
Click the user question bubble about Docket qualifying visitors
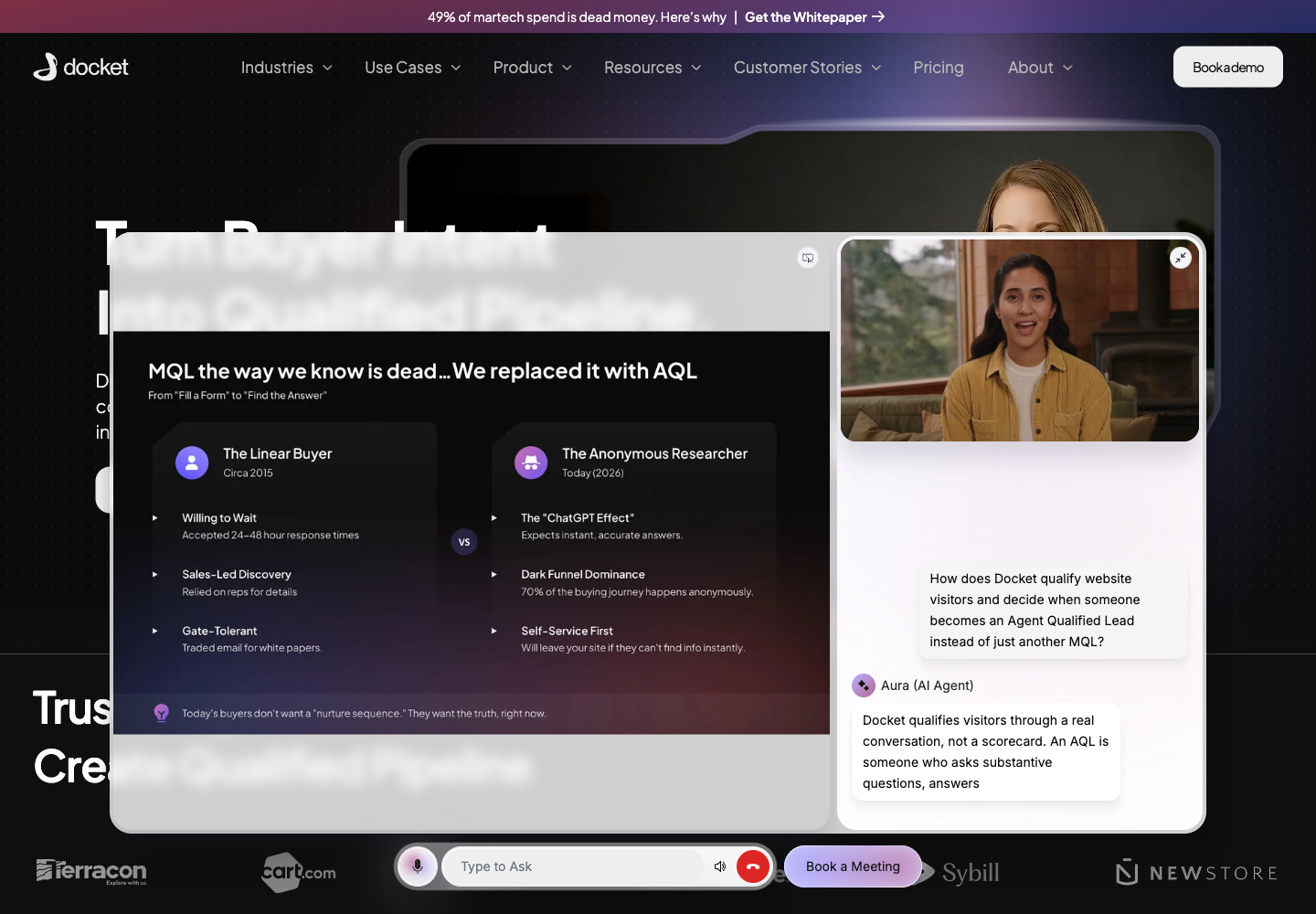[x=1053, y=611]
